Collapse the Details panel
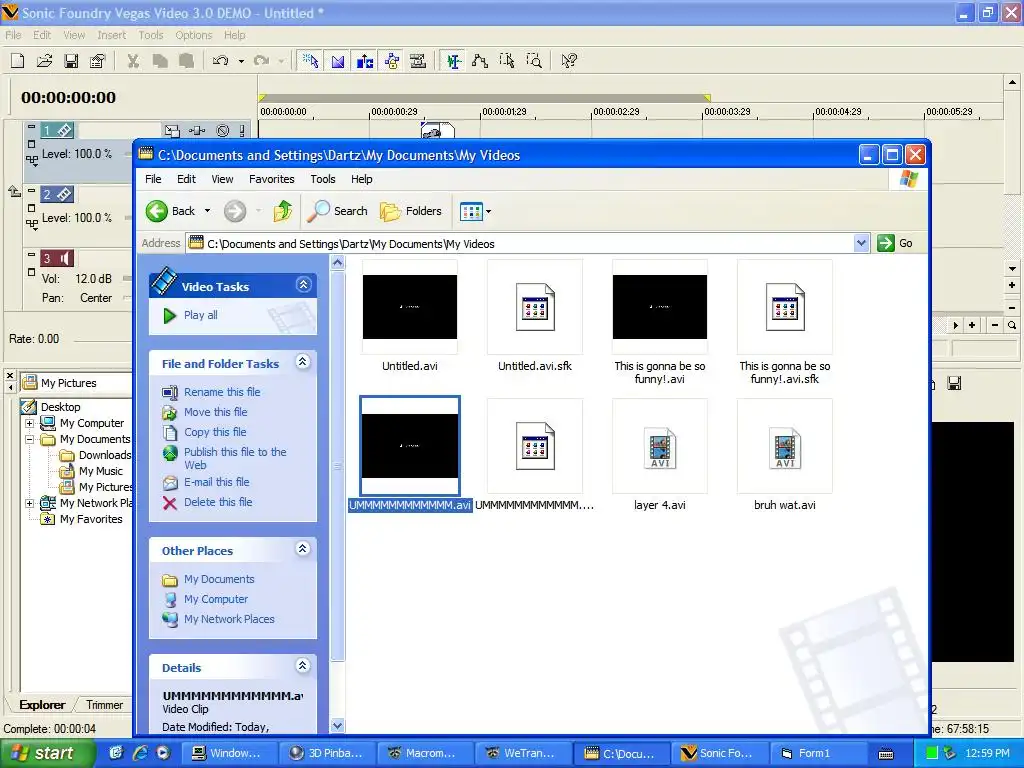This screenshot has height=768, width=1024. 302,665
